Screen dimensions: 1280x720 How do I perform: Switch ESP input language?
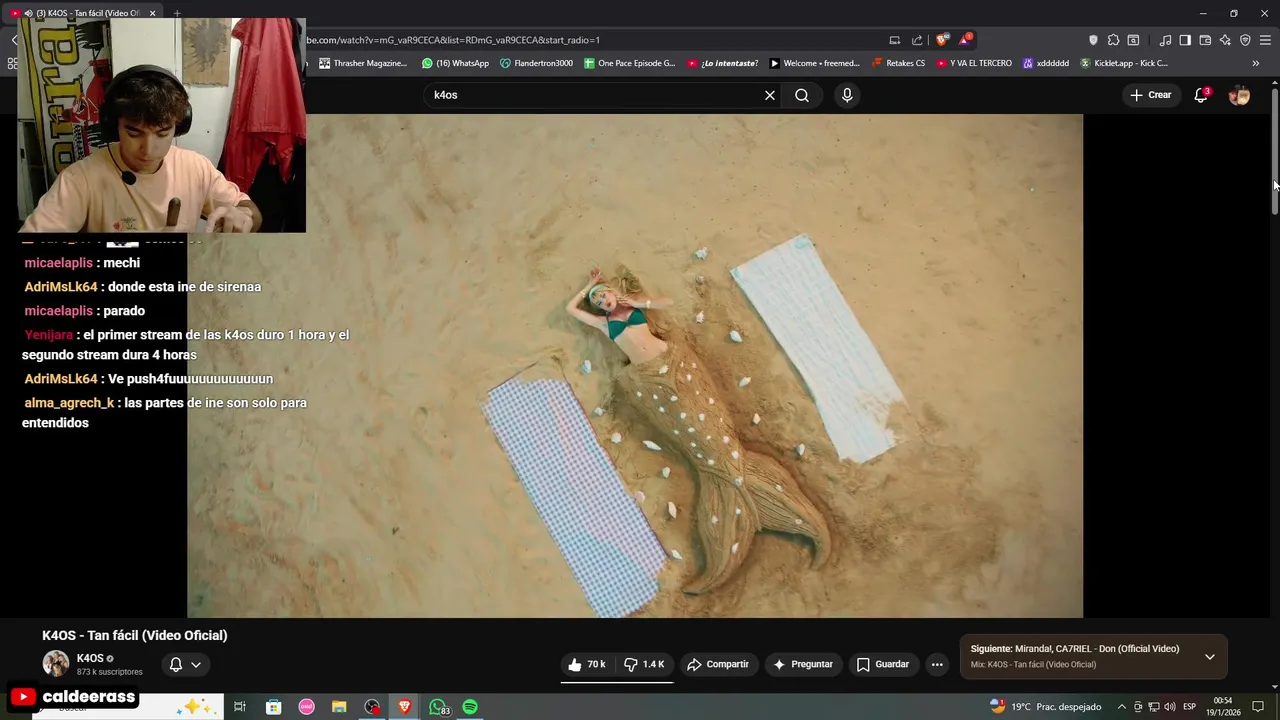point(1190,707)
